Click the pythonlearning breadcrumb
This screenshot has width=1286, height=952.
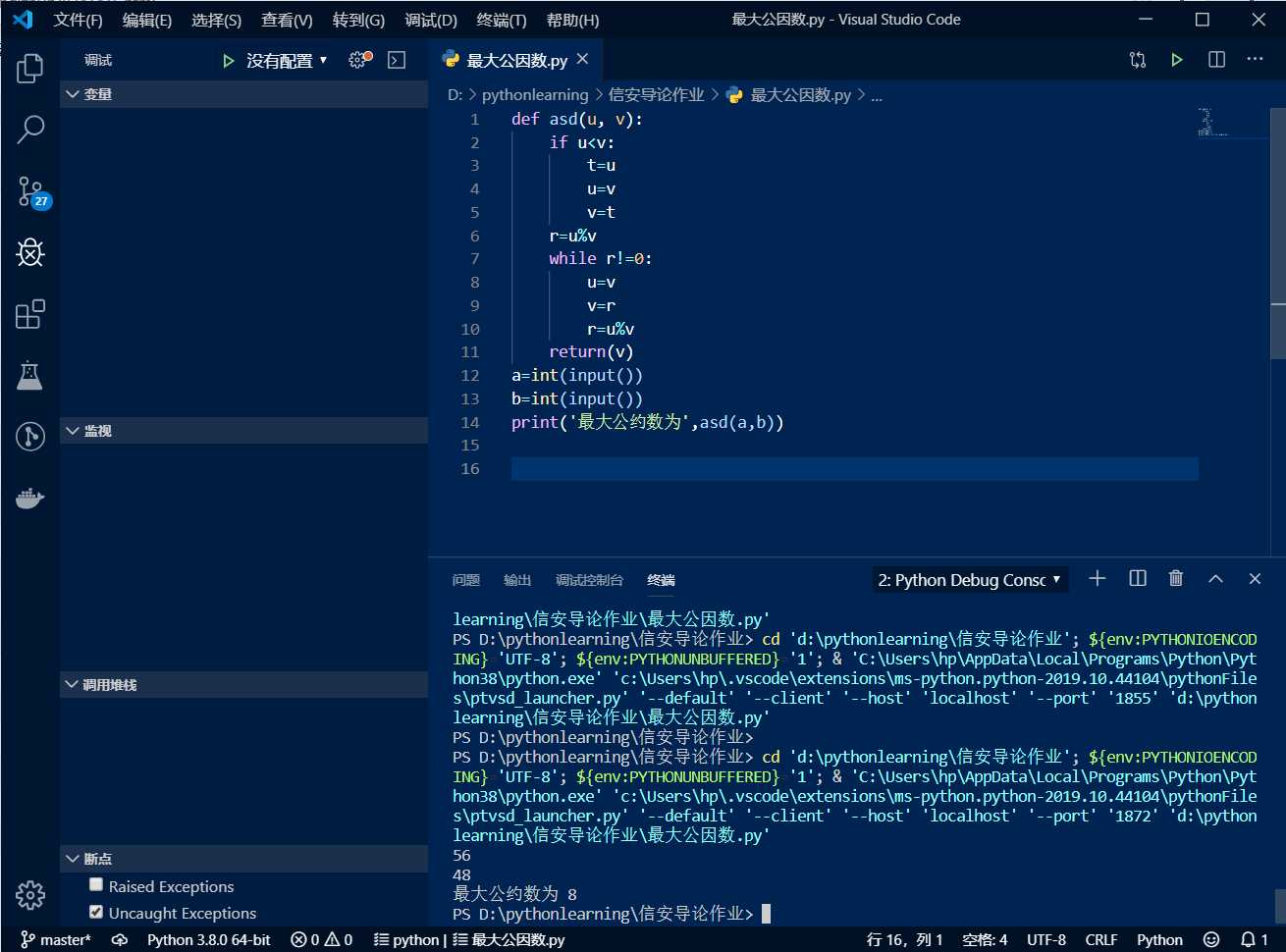coord(535,95)
